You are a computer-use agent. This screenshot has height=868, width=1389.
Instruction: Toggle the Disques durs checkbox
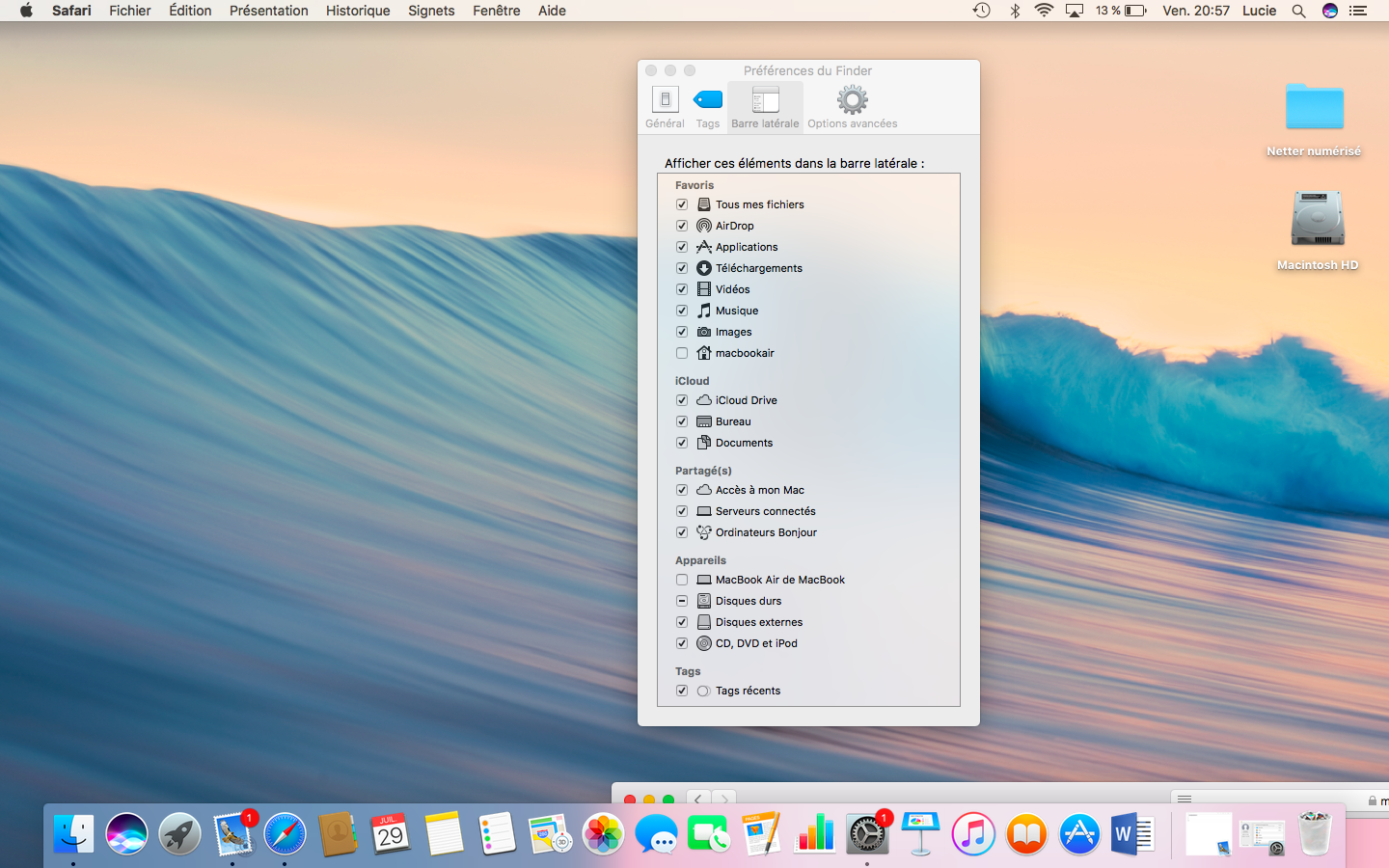click(682, 601)
